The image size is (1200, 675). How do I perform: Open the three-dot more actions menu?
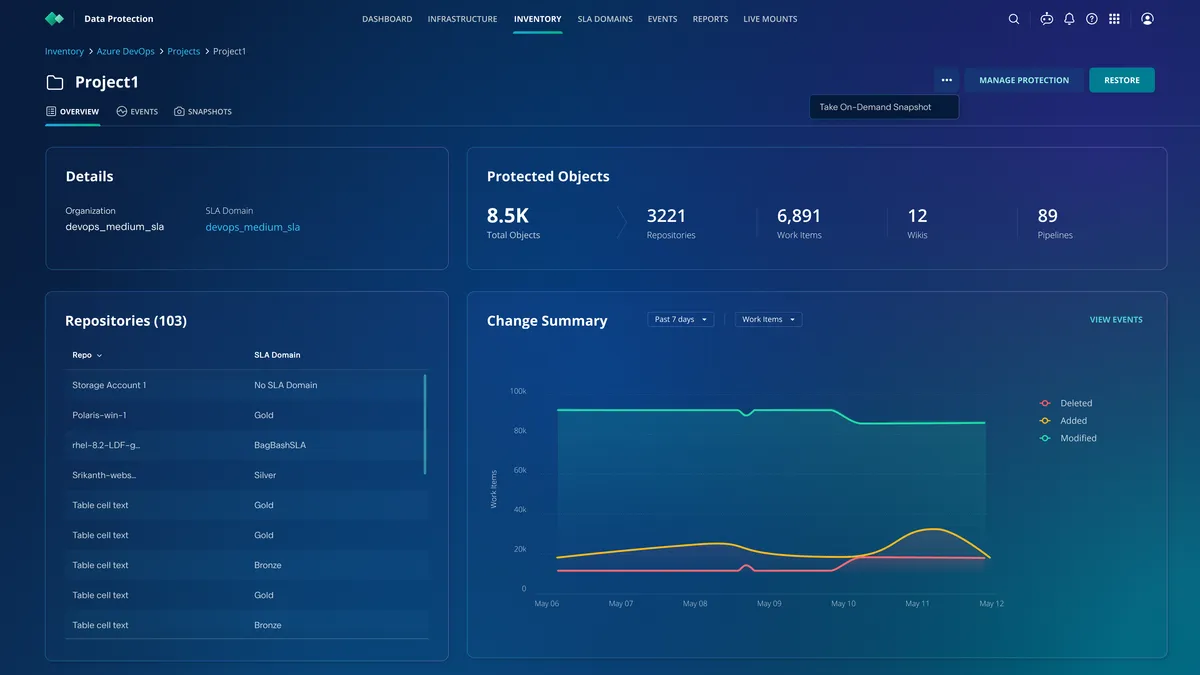946,80
